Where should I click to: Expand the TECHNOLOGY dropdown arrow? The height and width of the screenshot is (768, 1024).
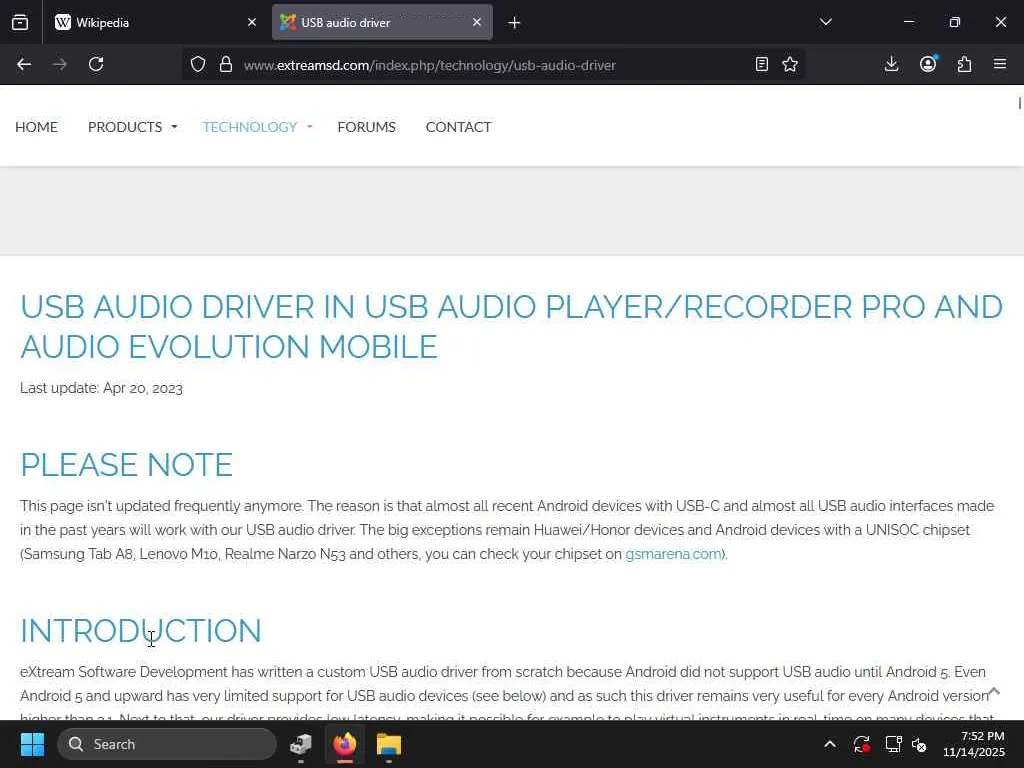pyautogui.click(x=310, y=127)
